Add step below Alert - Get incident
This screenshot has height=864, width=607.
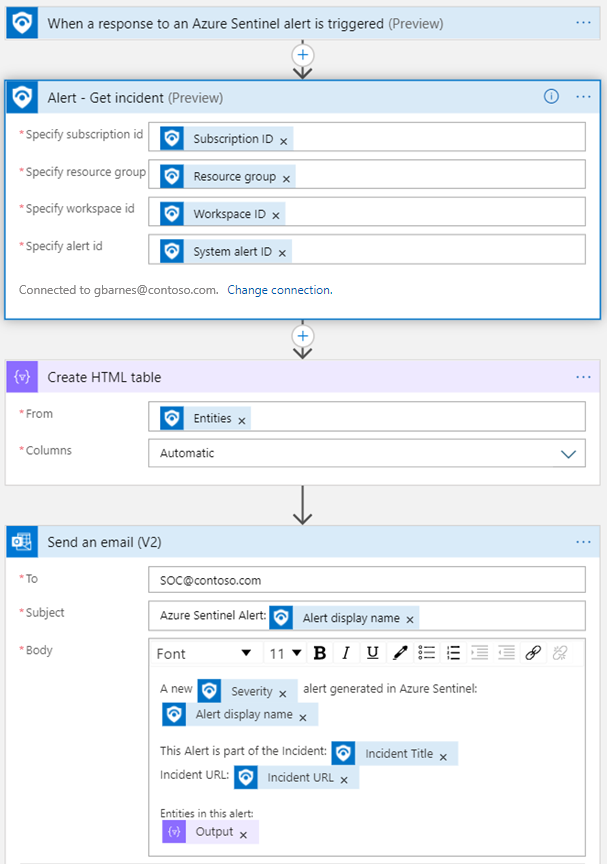[302, 336]
